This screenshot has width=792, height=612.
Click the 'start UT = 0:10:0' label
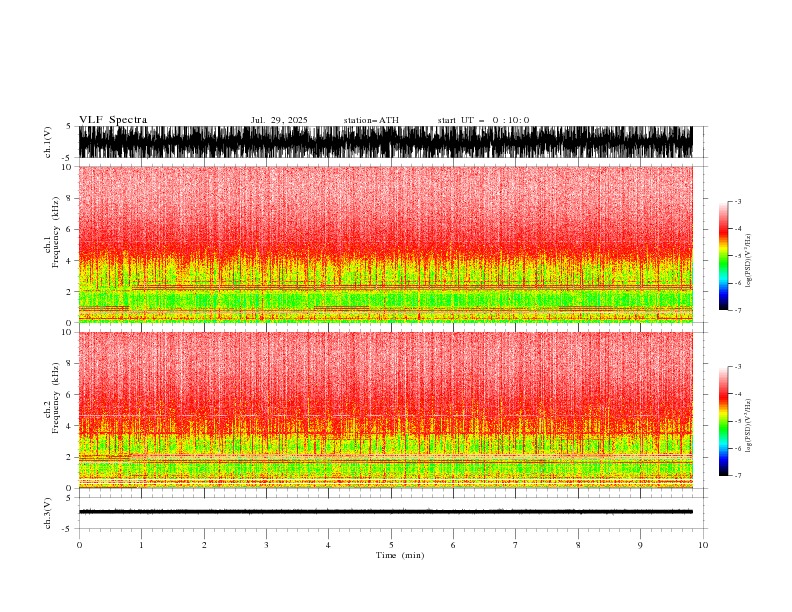tap(483, 120)
